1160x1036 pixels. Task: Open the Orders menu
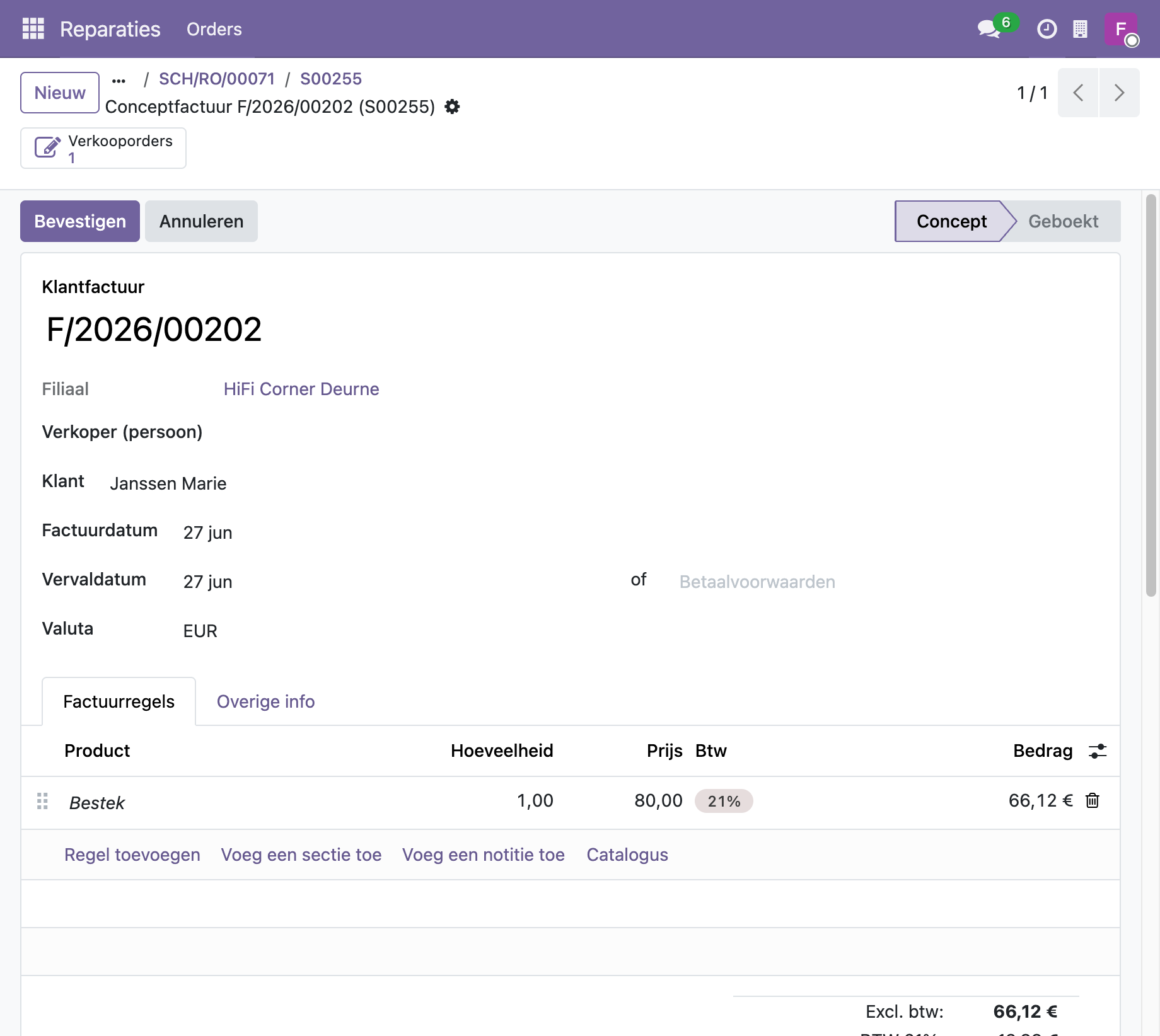tap(214, 29)
